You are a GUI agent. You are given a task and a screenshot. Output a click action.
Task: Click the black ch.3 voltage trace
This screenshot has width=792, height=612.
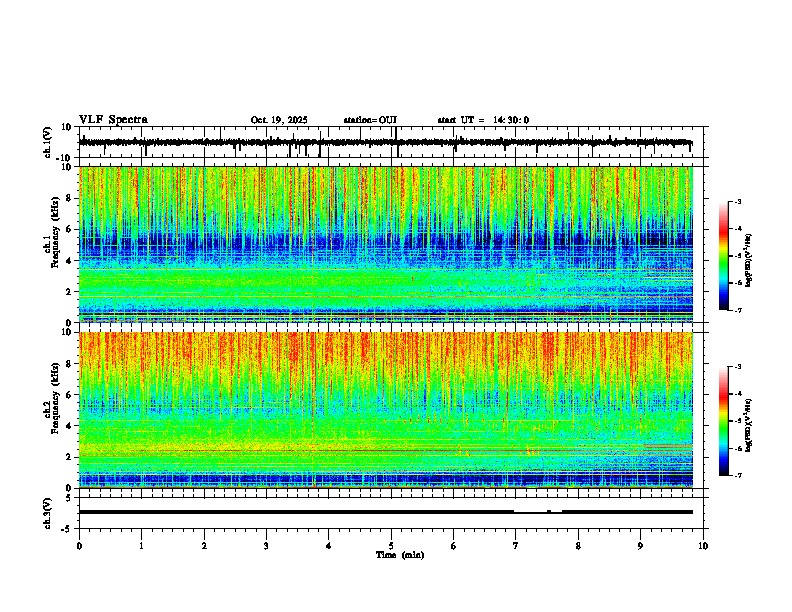tap(386, 512)
